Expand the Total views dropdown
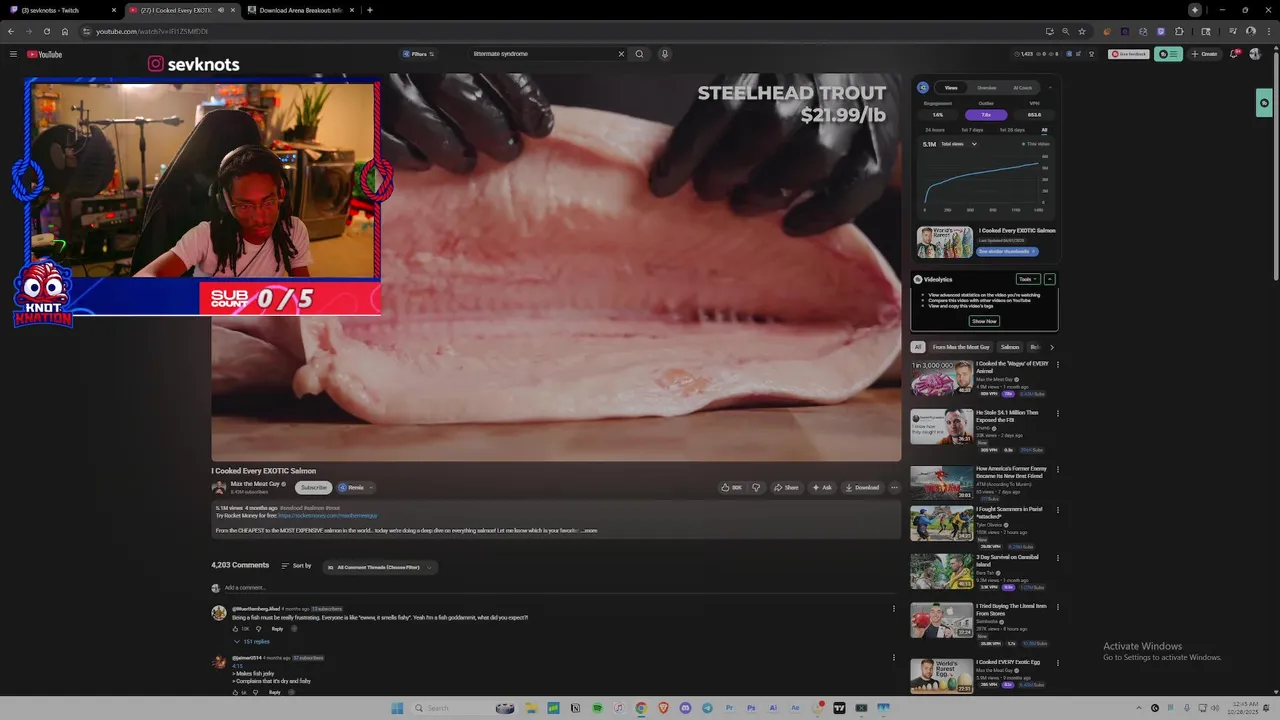 [958, 144]
